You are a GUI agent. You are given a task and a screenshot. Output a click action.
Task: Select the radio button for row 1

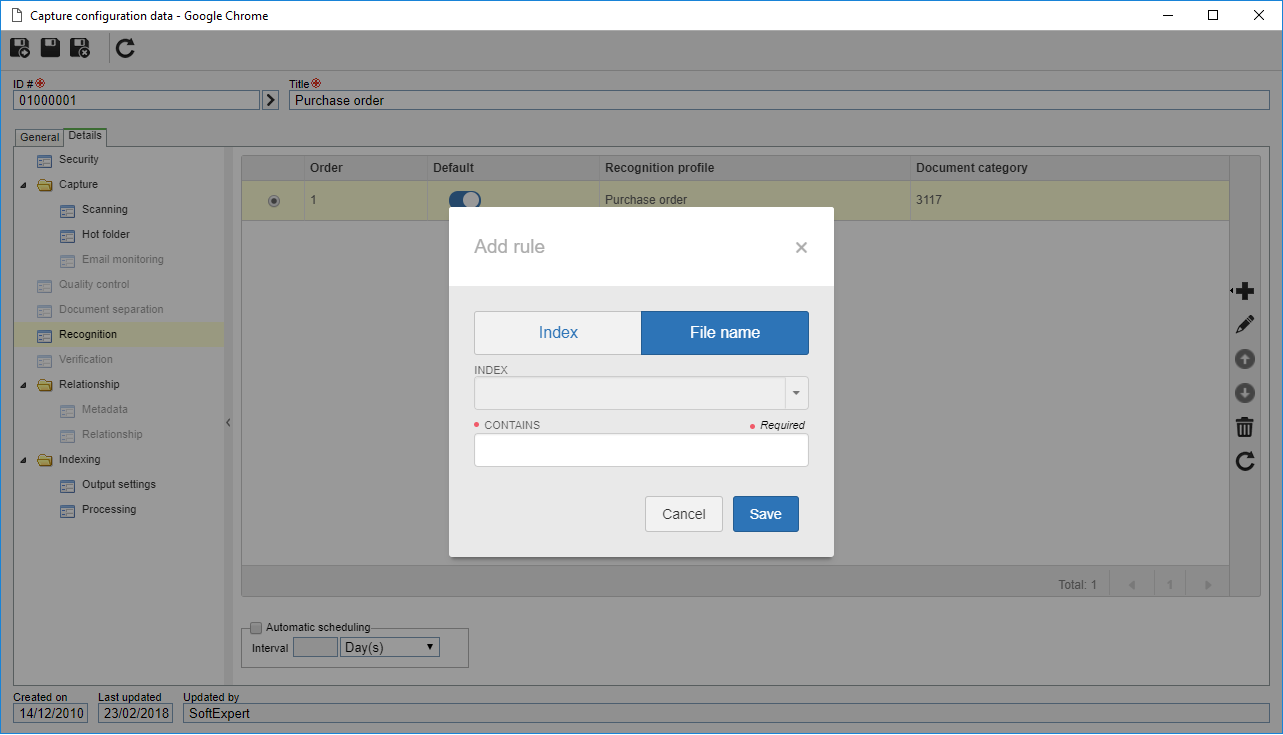(x=274, y=200)
